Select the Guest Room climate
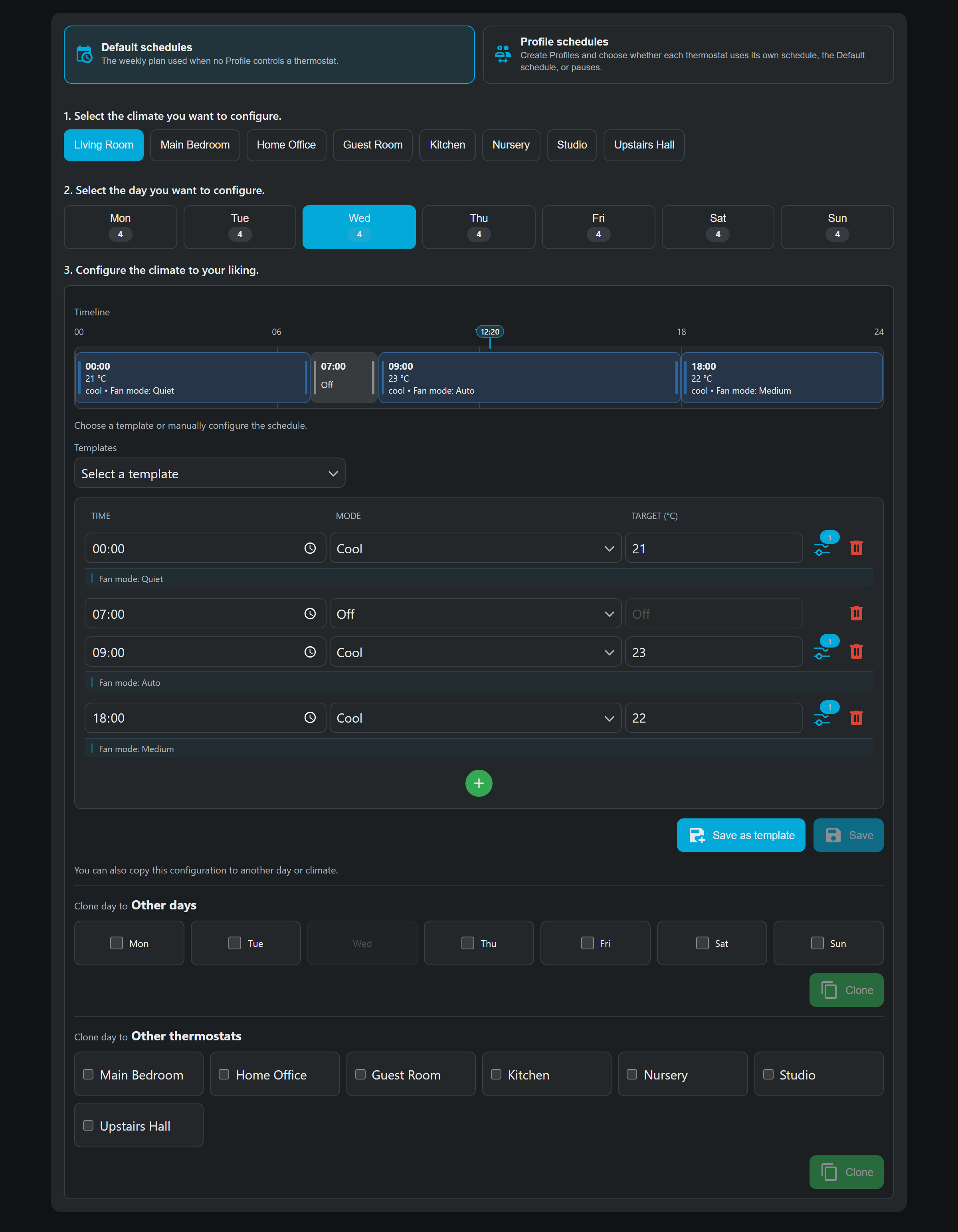 pyautogui.click(x=373, y=145)
